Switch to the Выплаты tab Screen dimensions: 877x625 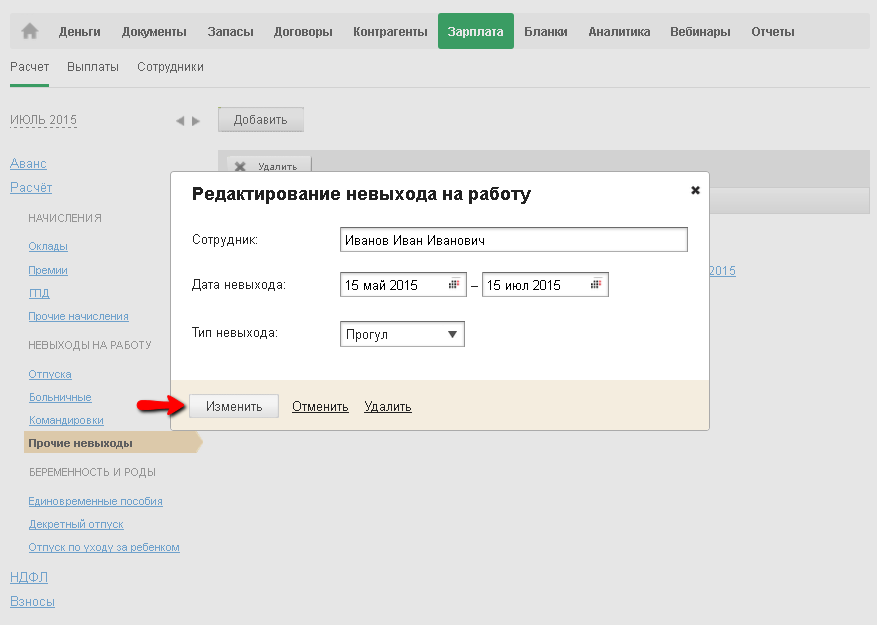pyautogui.click(x=93, y=67)
